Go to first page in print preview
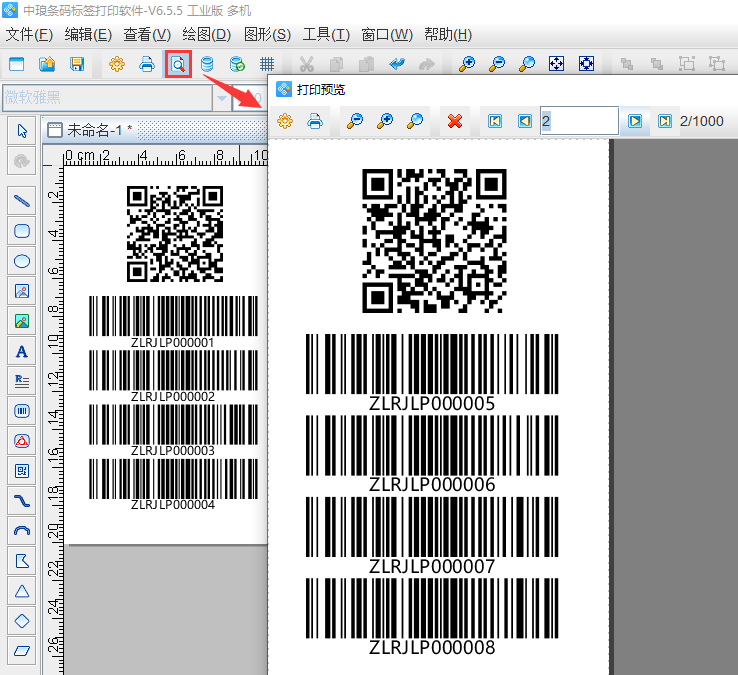This screenshot has width=738, height=675. point(495,121)
